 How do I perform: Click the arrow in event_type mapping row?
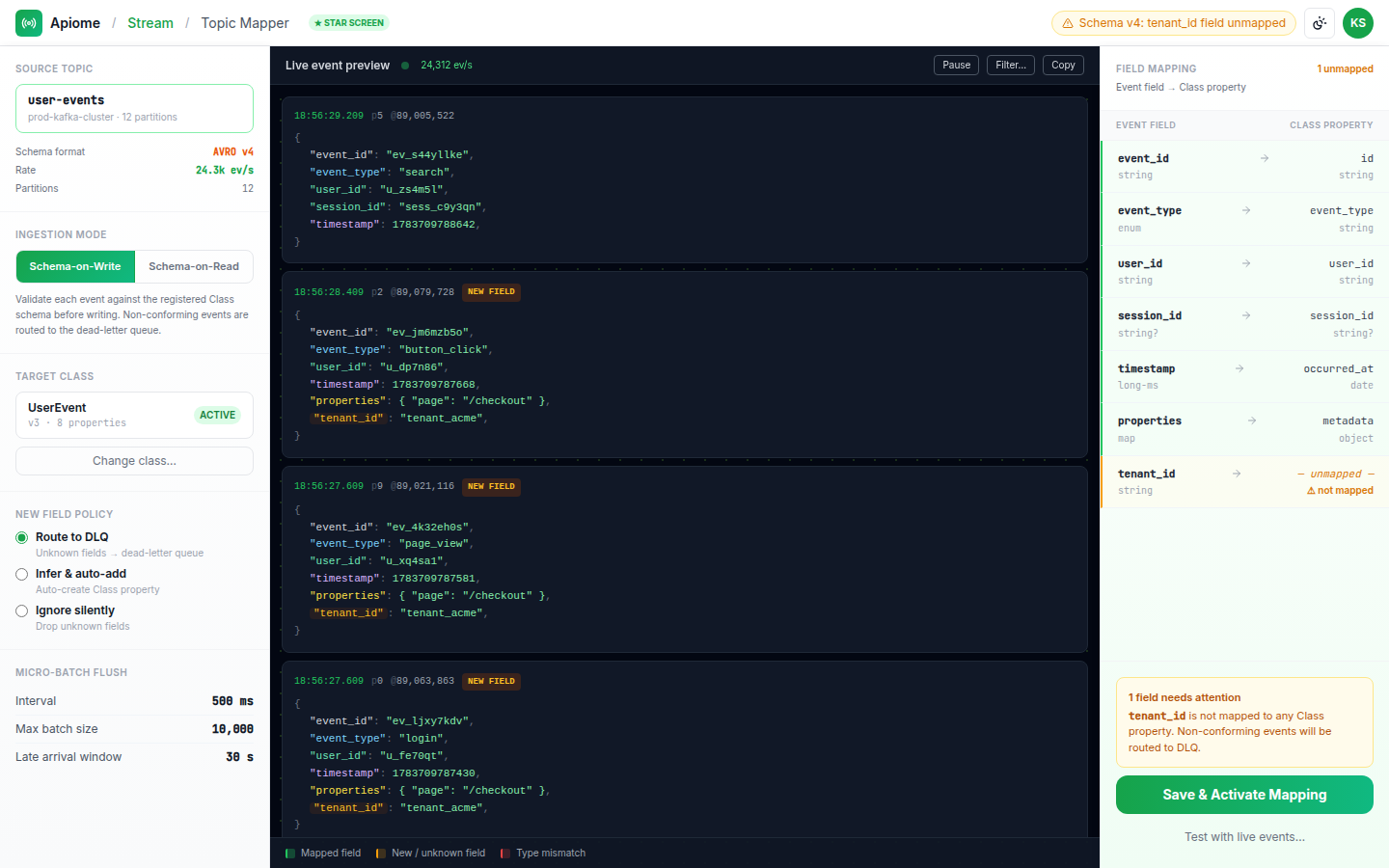[1246, 210]
